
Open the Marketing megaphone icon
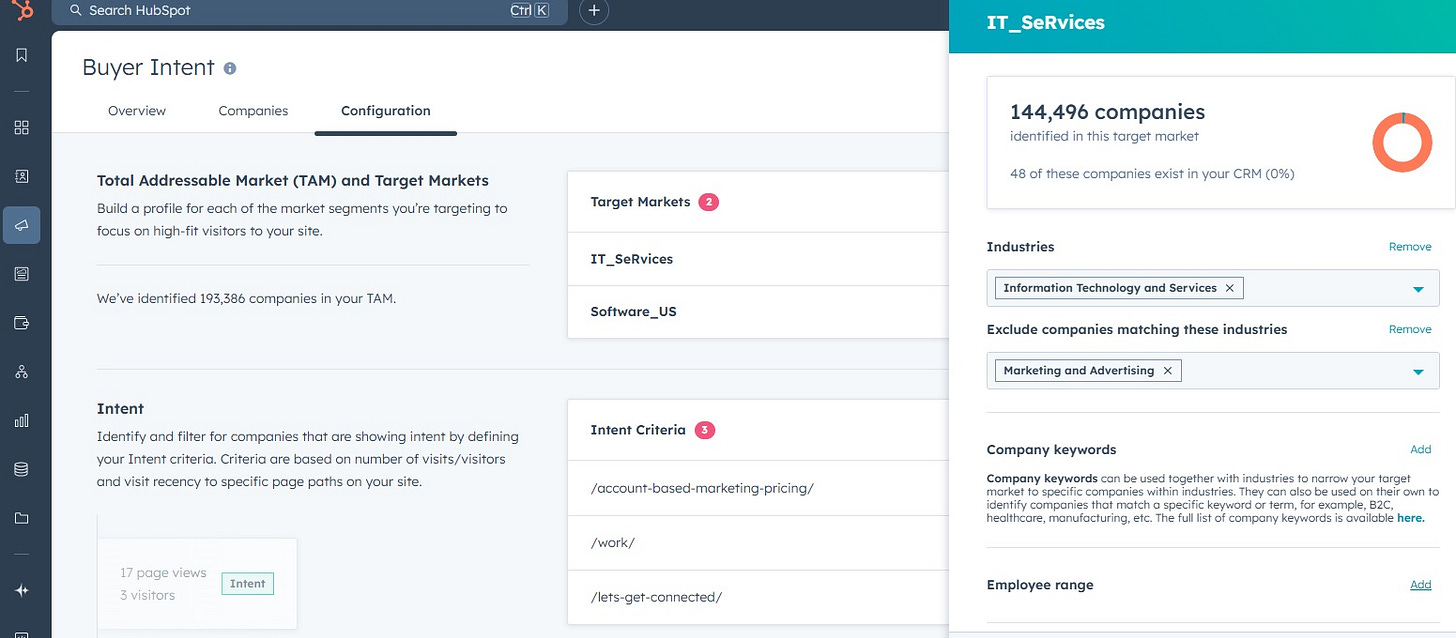22,225
